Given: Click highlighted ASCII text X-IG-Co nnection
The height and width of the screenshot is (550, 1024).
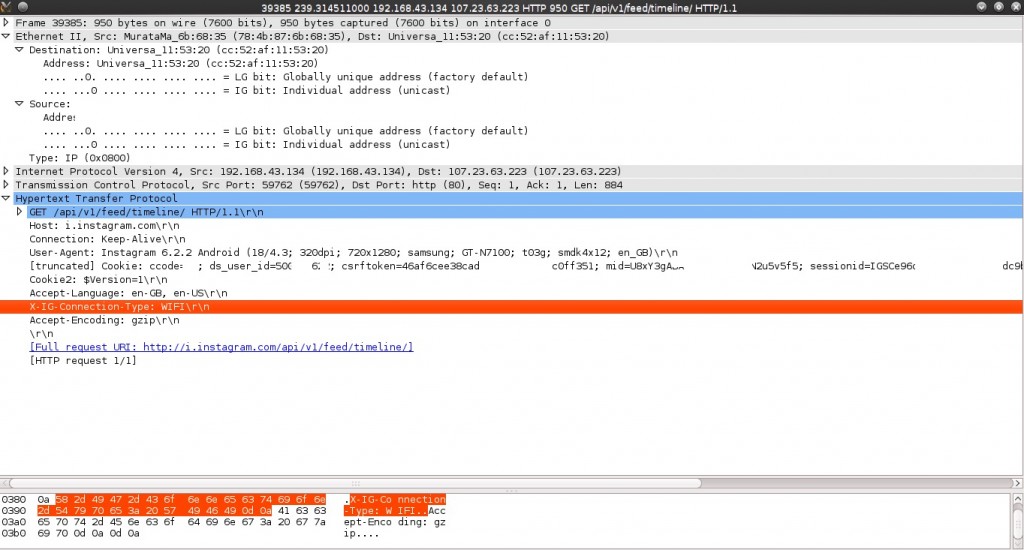Looking at the screenshot, I should pyautogui.click(x=398, y=500).
